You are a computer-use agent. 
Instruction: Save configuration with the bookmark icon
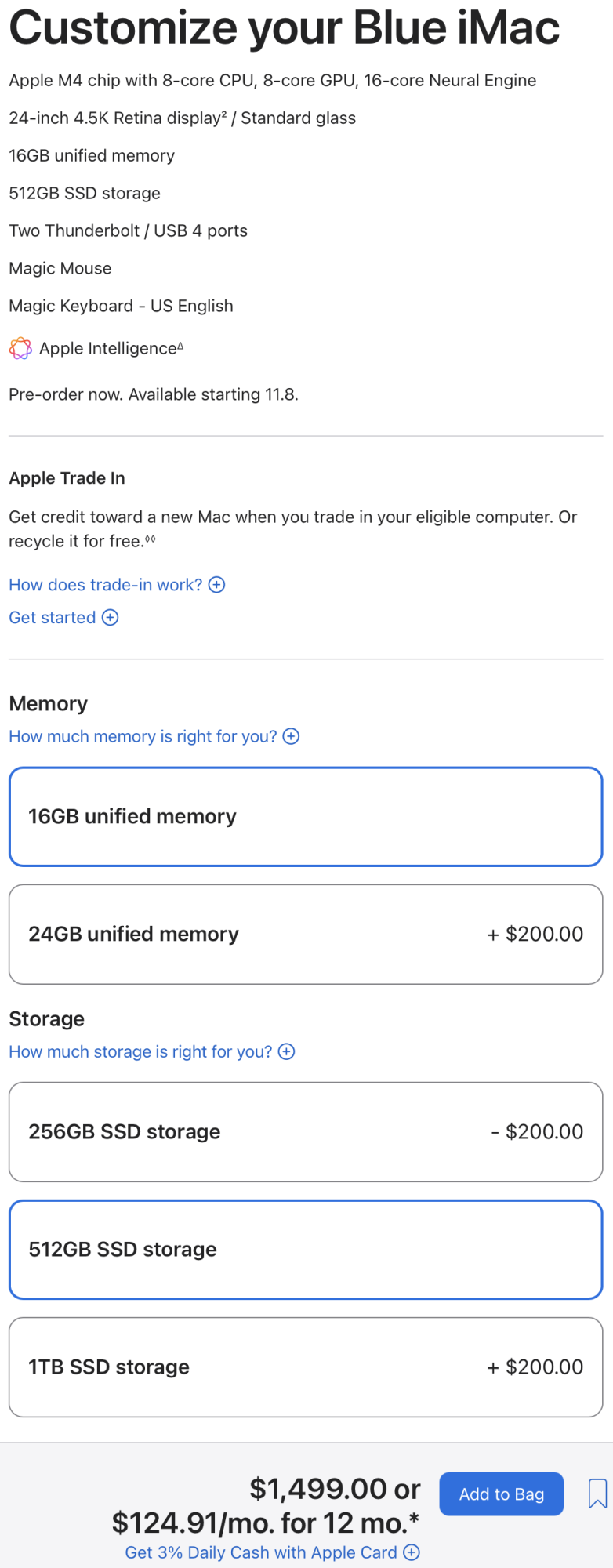coord(597,1494)
